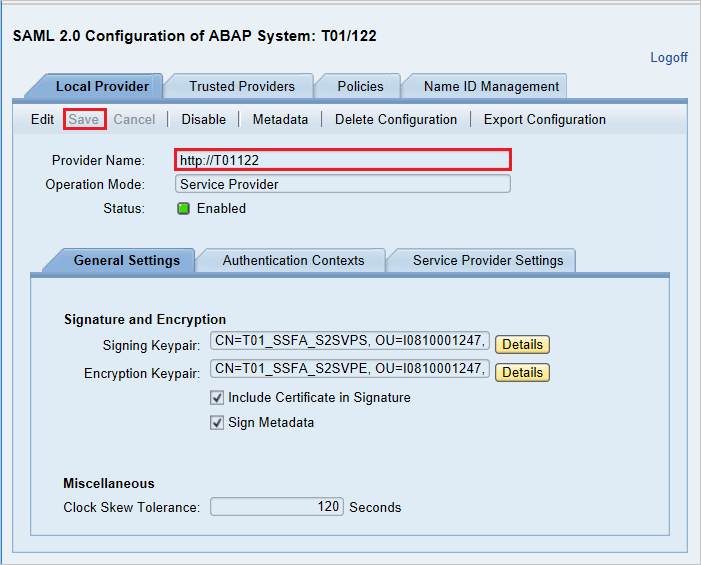Image resolution: width=701 pixels, height=565 pixels.
Task: Open the Policies tab
Action: (360, 86)
